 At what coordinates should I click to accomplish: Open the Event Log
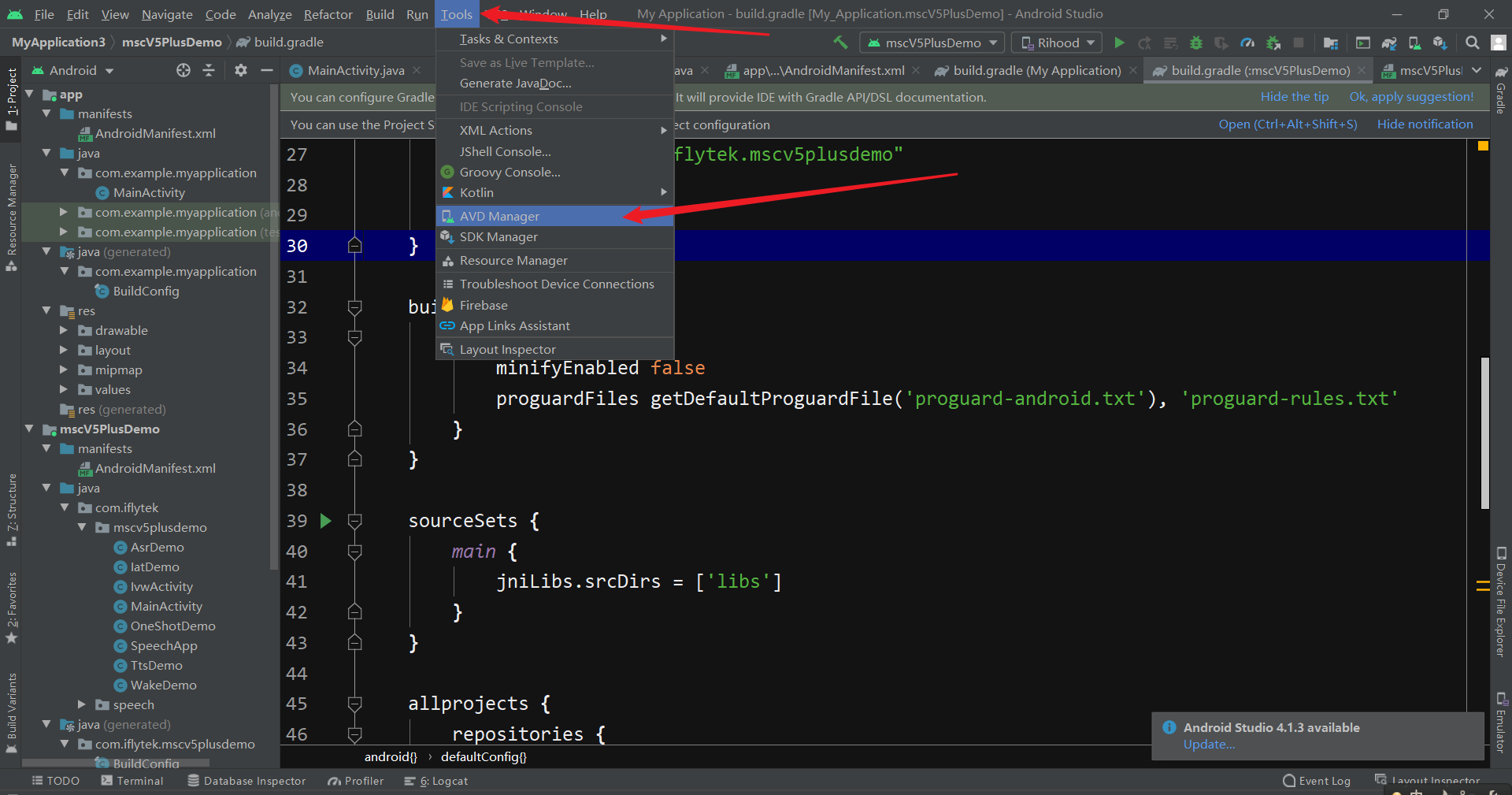[1317, 781]
